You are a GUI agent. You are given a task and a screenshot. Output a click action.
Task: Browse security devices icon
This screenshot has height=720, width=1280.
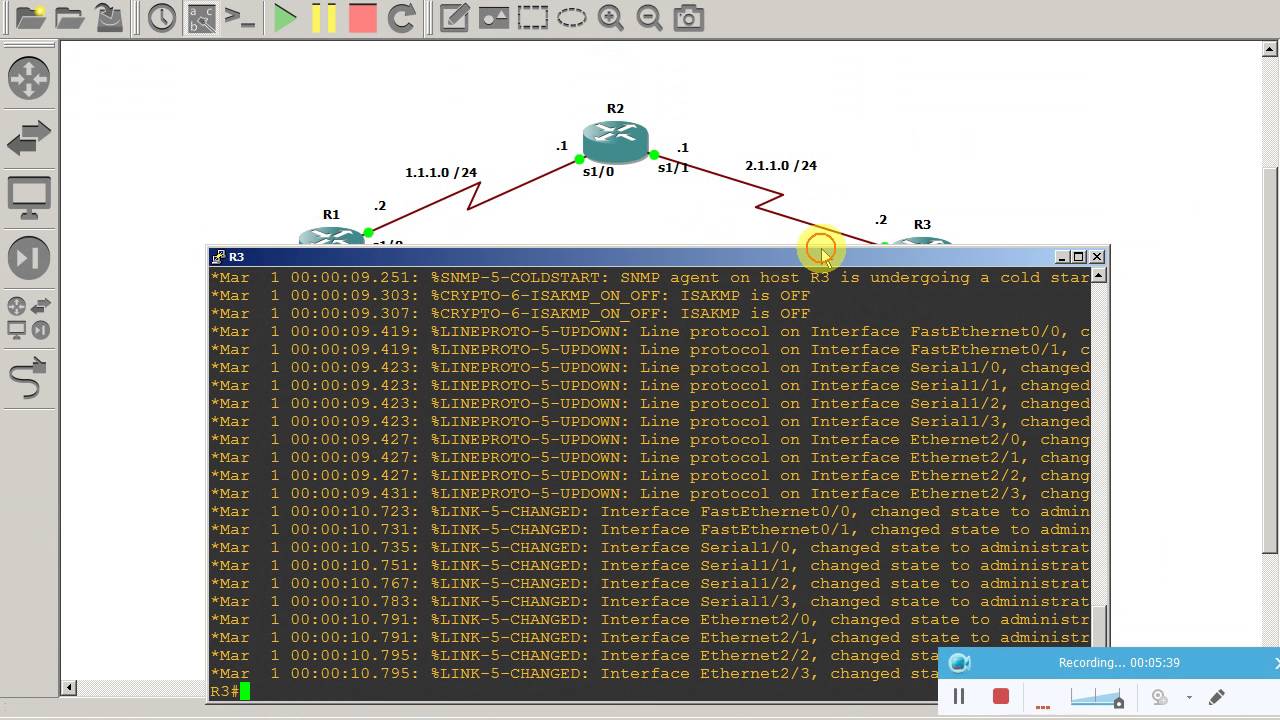pos(29,258)
